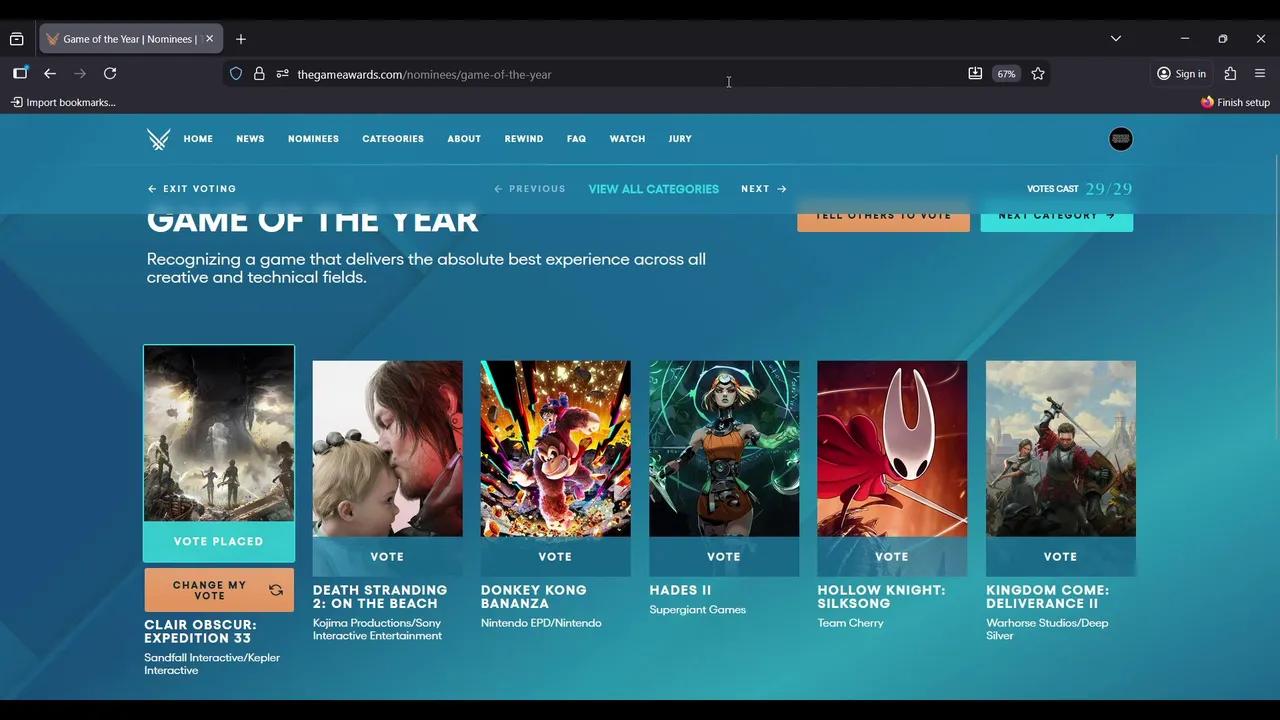Click the Change My Vote button
This screenshot has height=720, width=1280.
[x=219, y=590]
